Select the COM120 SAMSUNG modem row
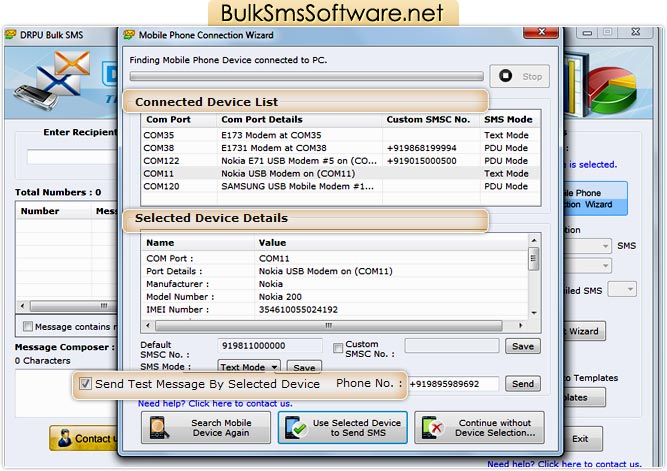 [x=340, y=186]
